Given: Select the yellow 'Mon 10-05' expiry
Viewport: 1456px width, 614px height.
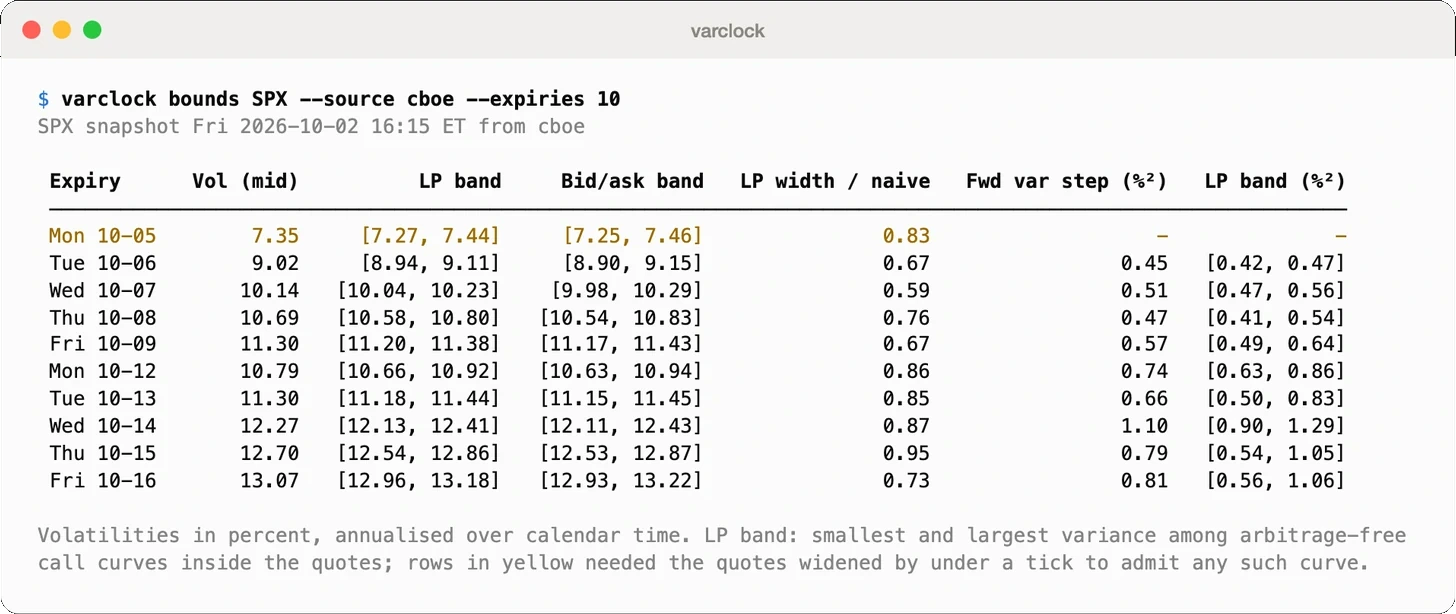Looking at the screenshot, I should [x=103, y=236].
